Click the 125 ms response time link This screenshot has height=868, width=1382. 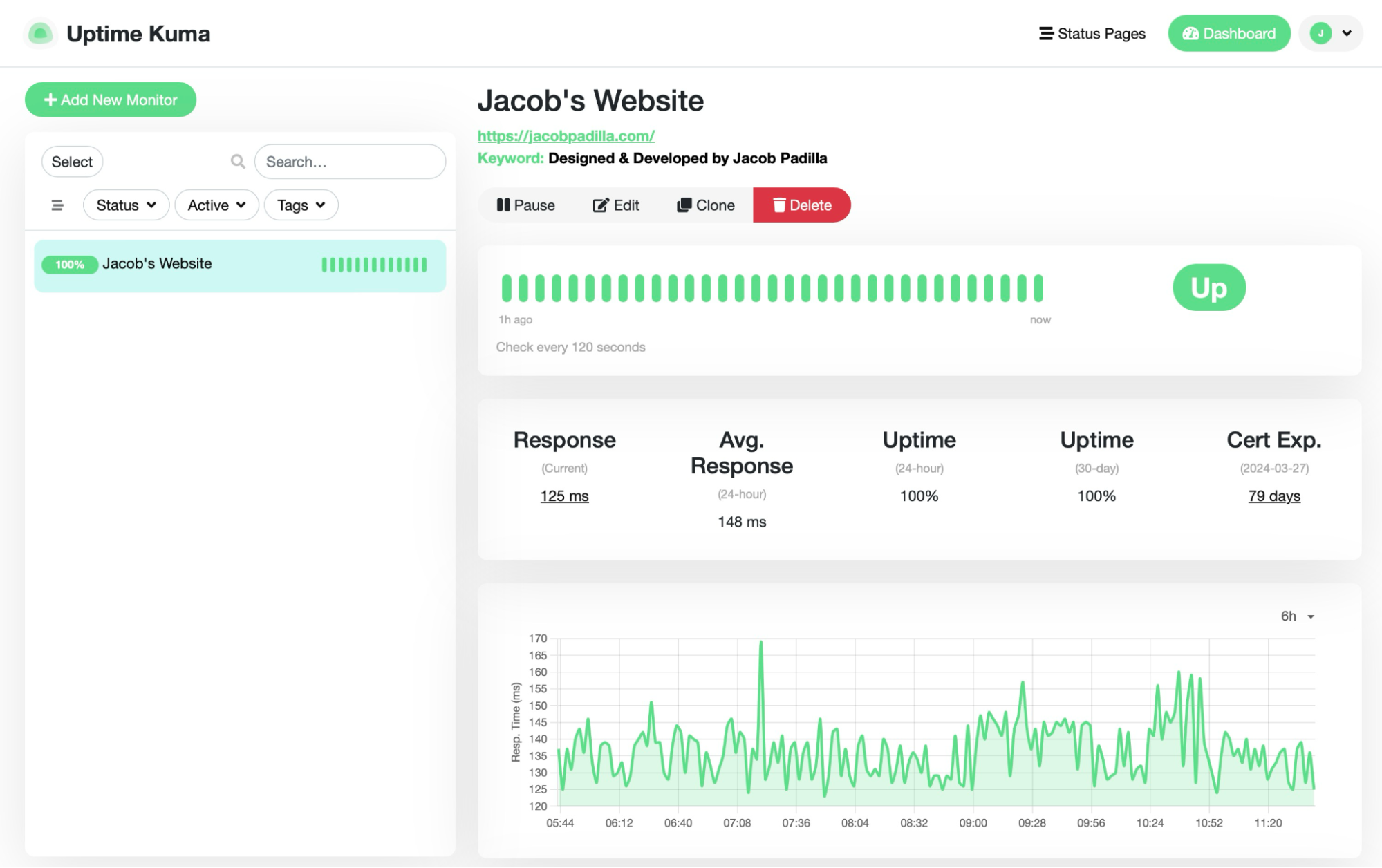tap(564, 496)
